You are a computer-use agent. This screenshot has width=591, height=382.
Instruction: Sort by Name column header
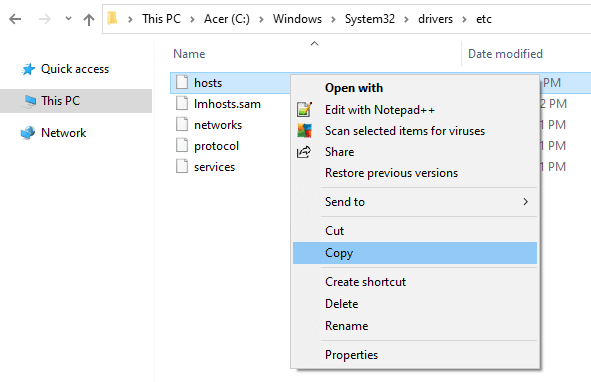point(189,54)
